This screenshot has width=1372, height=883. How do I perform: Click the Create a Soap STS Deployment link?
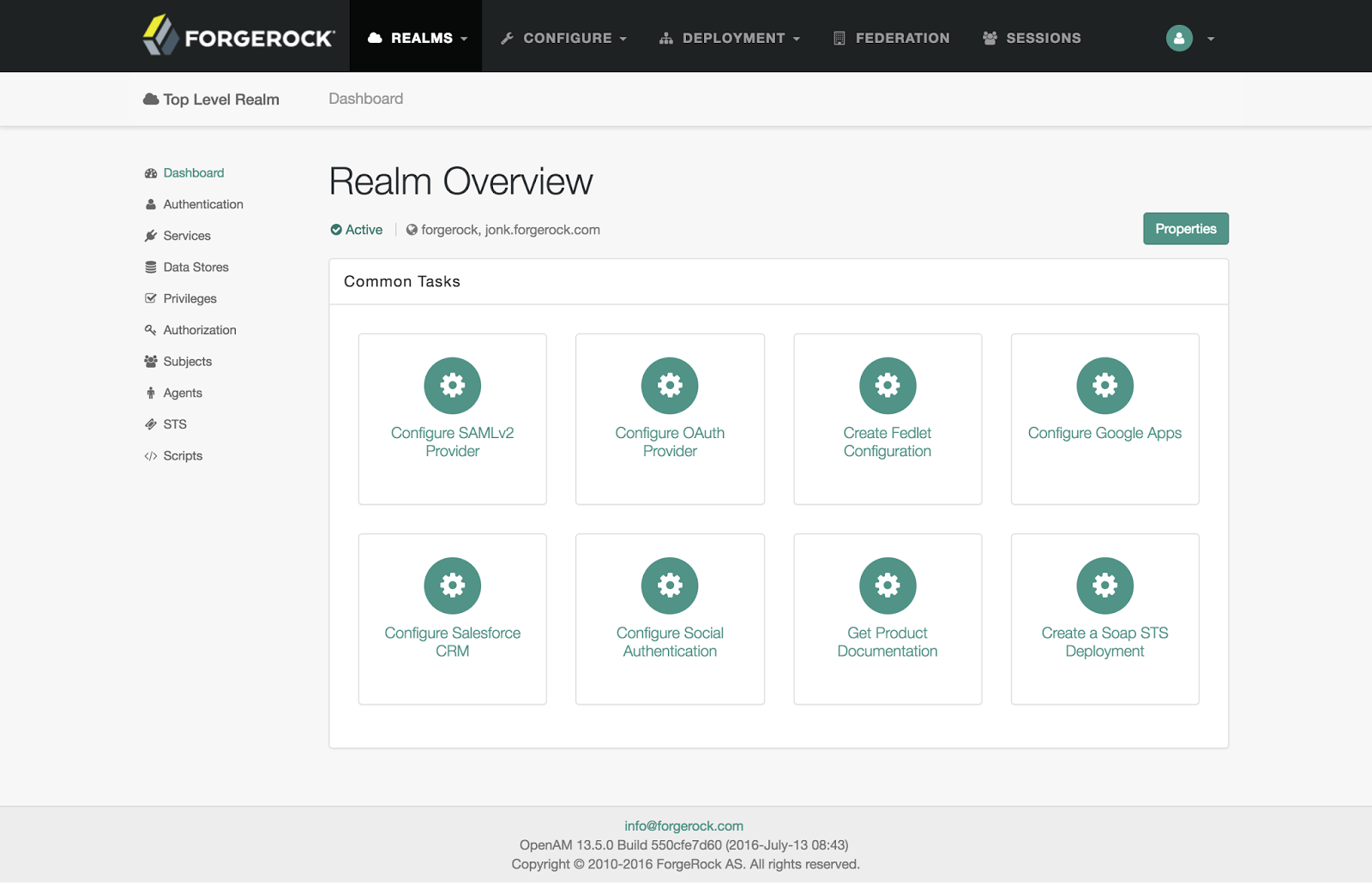click(x=1105, y=642)
